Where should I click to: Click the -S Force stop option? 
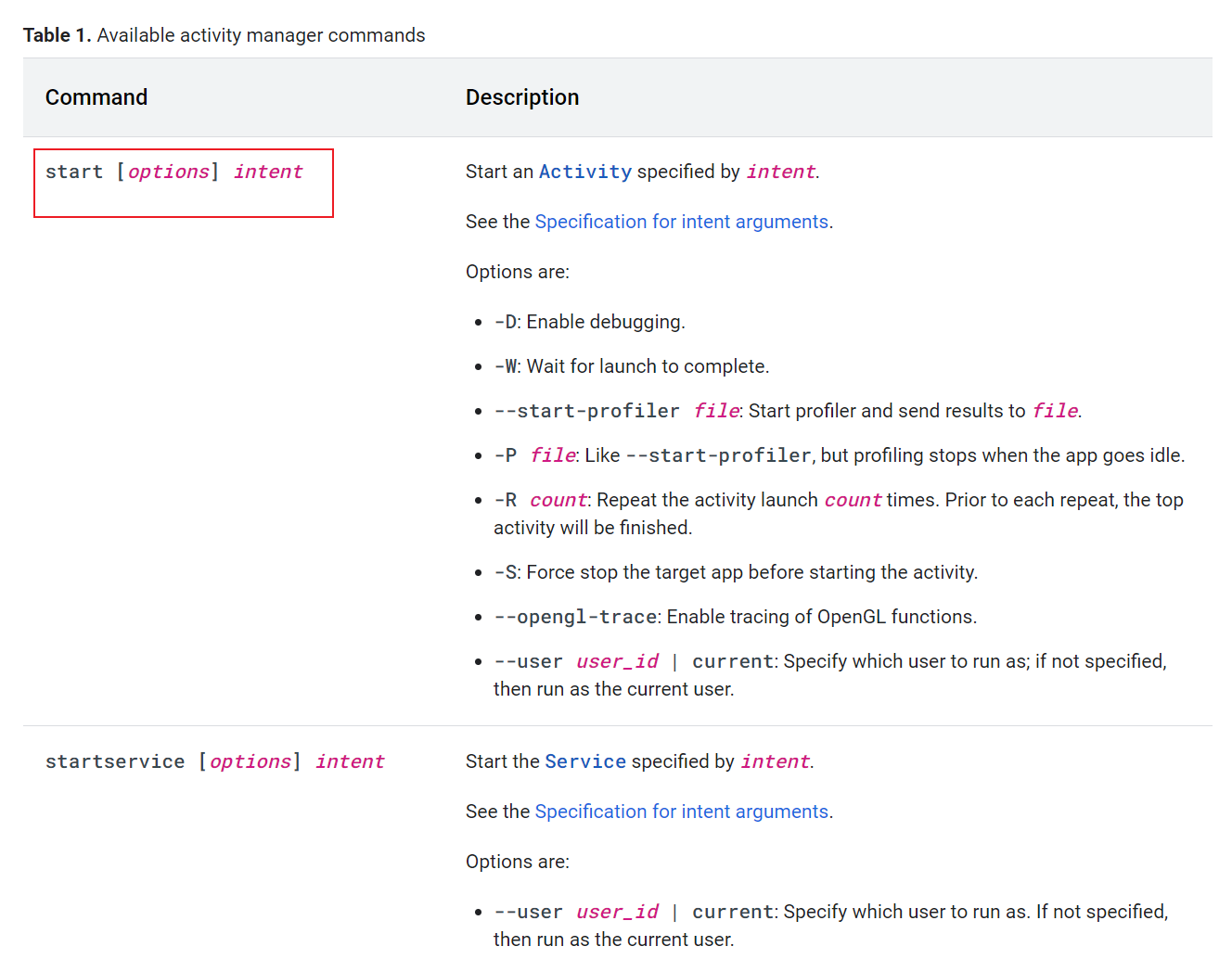tap(735, 572)
